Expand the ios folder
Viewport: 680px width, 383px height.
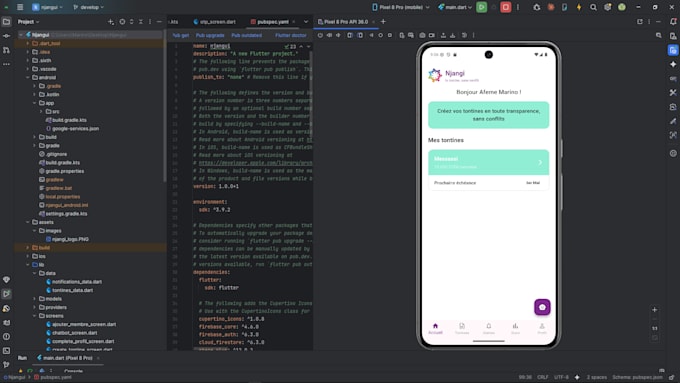(x=28, y=256)
